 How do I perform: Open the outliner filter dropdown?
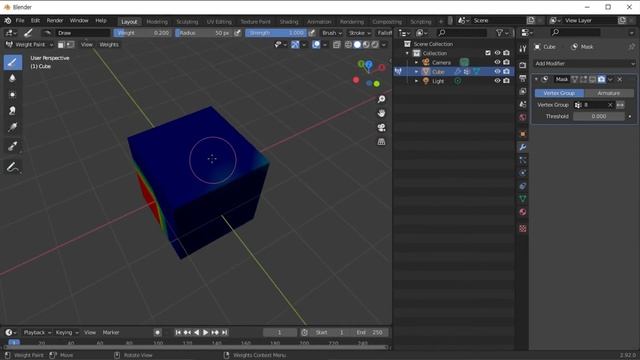pos(502,33)
